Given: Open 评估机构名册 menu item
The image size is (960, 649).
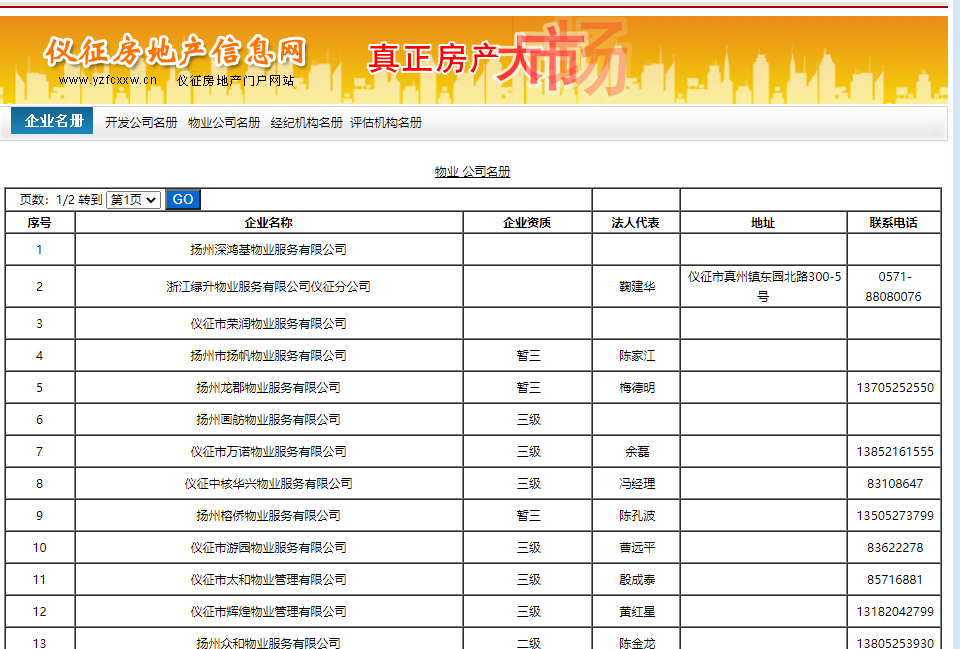Looking at the screenshot, I should point(386,122).
